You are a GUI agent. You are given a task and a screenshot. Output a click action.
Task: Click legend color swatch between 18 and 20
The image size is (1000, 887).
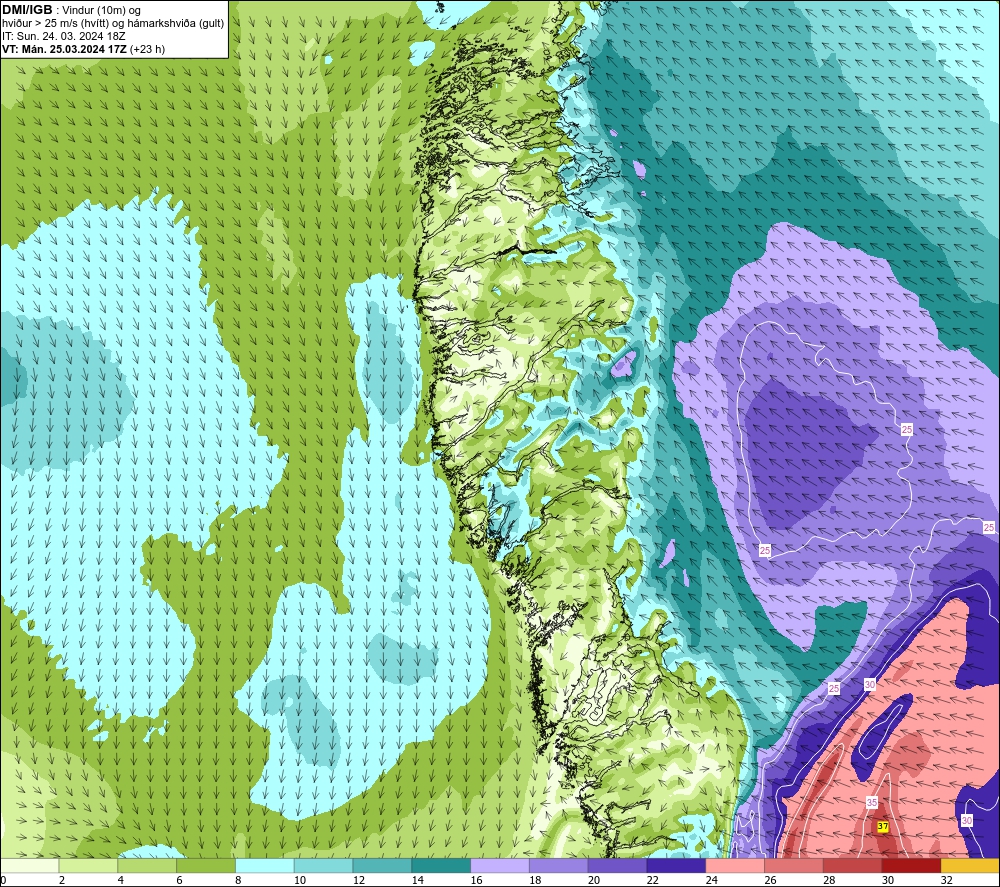click(x=559, y=865)
